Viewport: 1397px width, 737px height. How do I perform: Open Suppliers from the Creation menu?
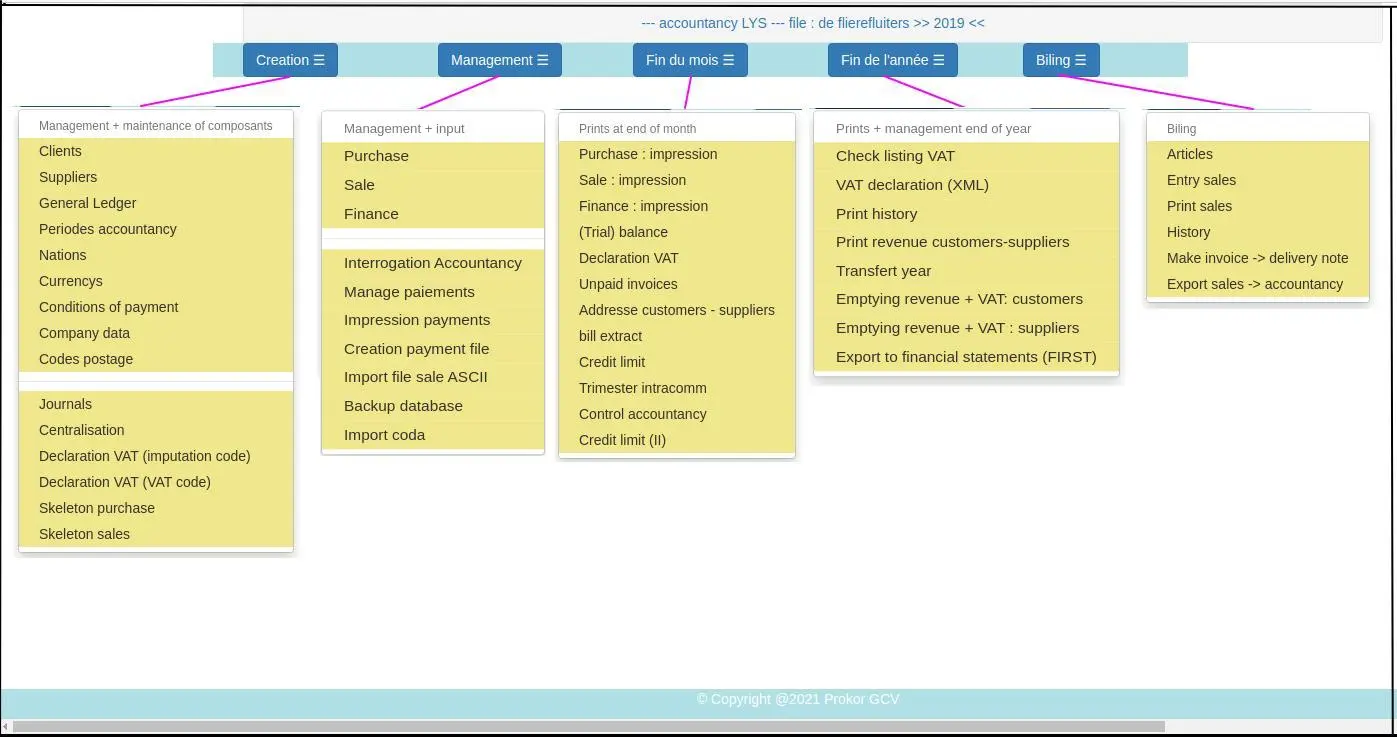tap(68, 177)
